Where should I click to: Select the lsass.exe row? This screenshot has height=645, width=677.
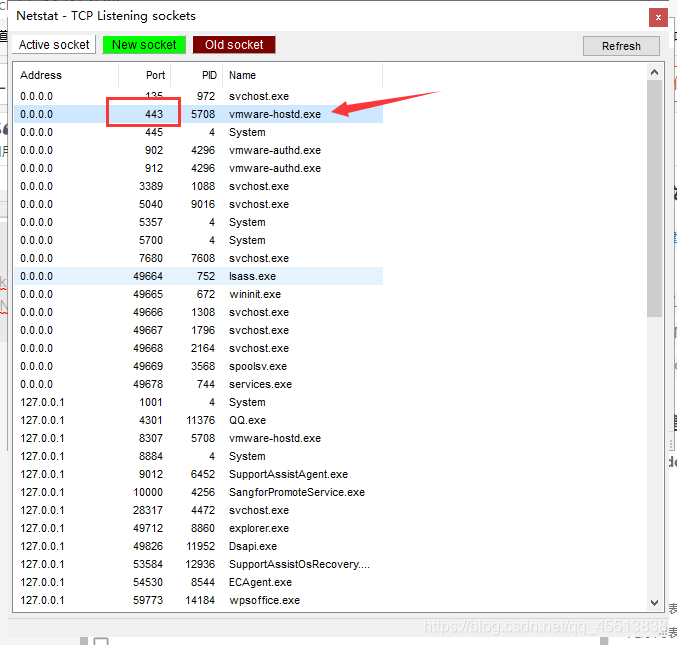pyautogui.click(x=199, y=276)
